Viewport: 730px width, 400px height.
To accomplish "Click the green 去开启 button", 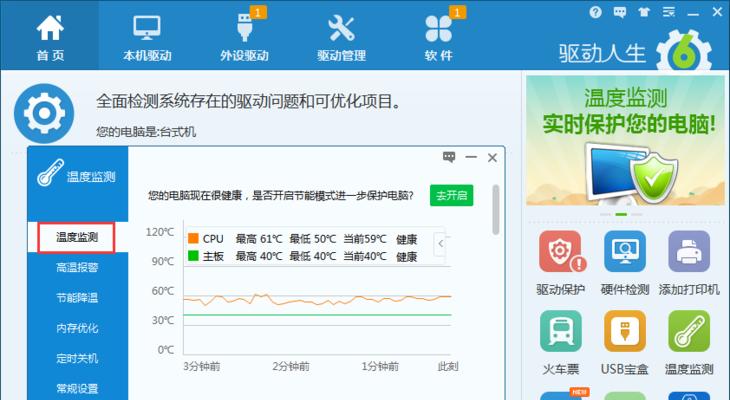I will (x=451, y=195).
